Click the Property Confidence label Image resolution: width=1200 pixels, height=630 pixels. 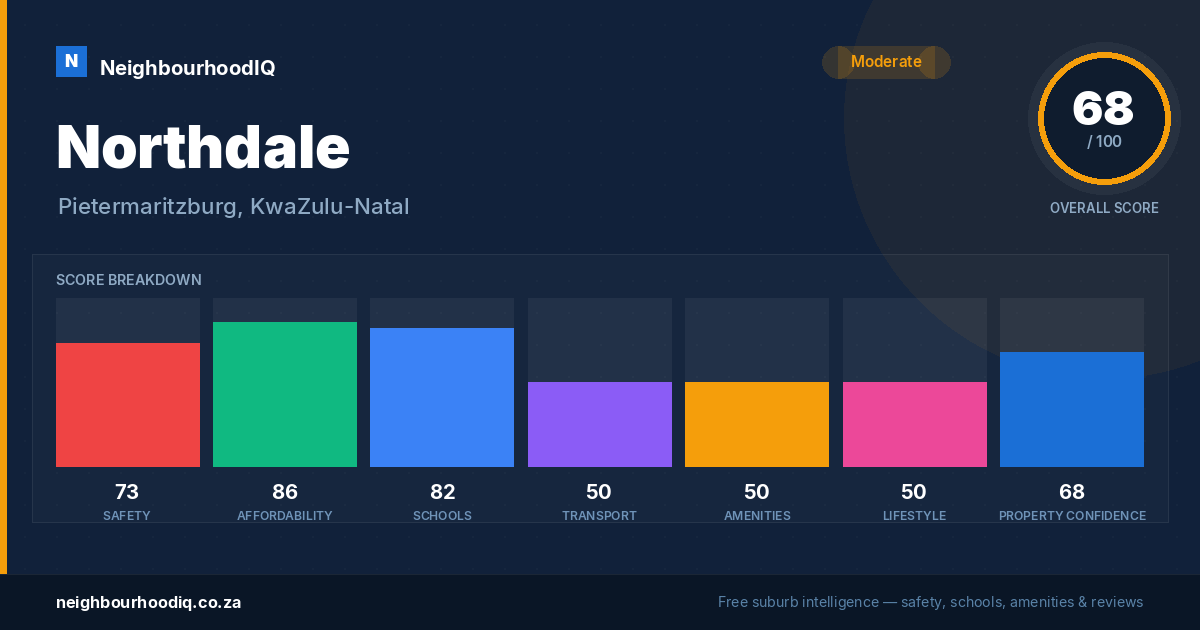pos(1072,516)
